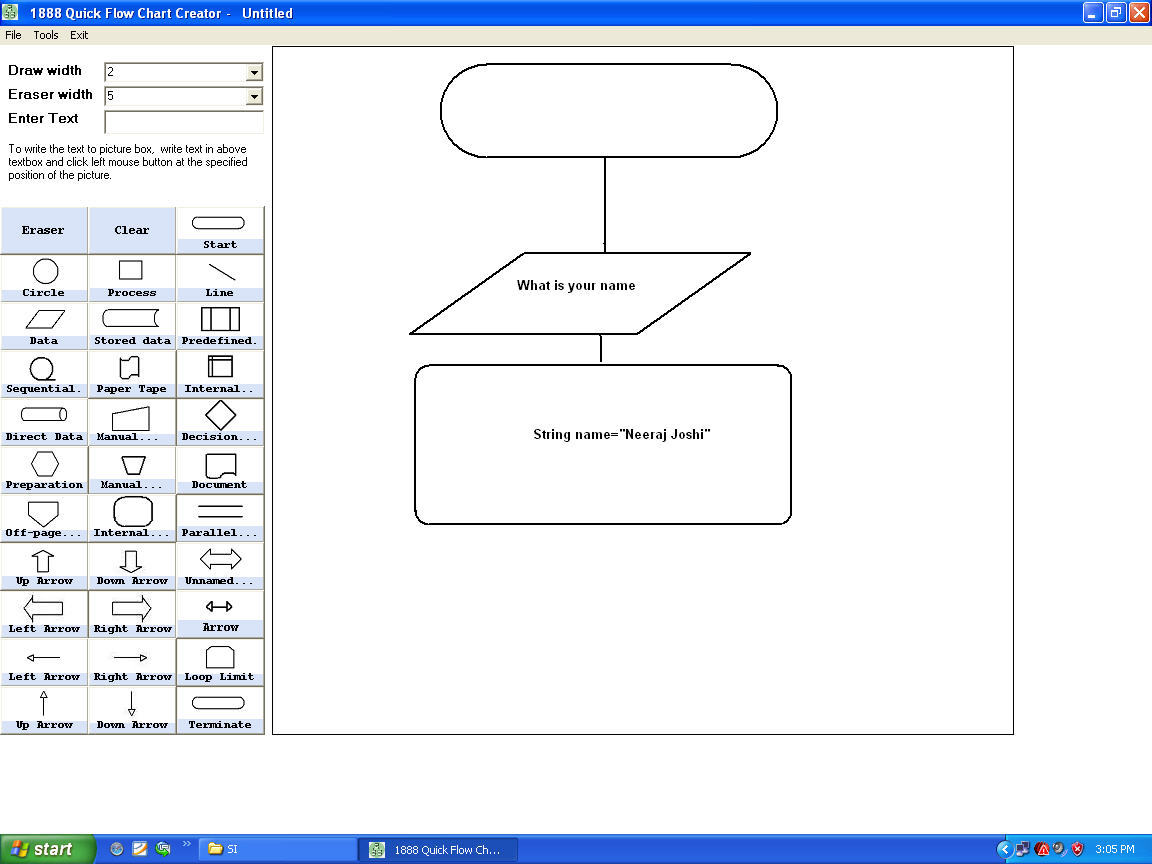Select the thin Right Arrow line
Image resolution: width=1152 pixels, height=864 pixels.
click(132, 663)
